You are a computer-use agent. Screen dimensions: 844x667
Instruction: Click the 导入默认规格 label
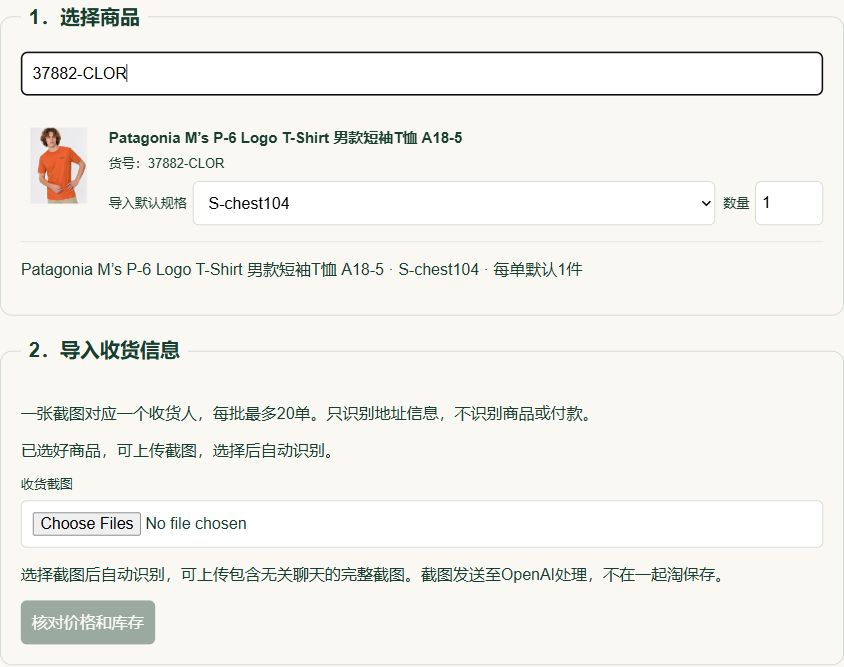pos(147,203)
